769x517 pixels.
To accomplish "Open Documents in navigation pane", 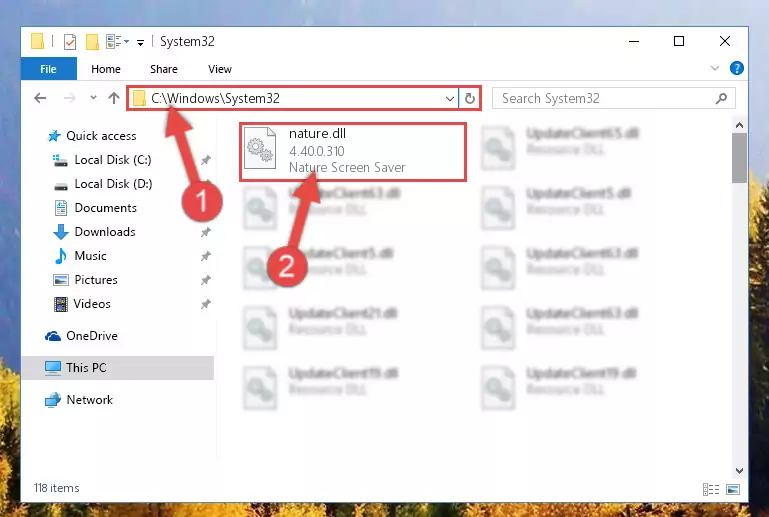I will (x=105, y=208).
